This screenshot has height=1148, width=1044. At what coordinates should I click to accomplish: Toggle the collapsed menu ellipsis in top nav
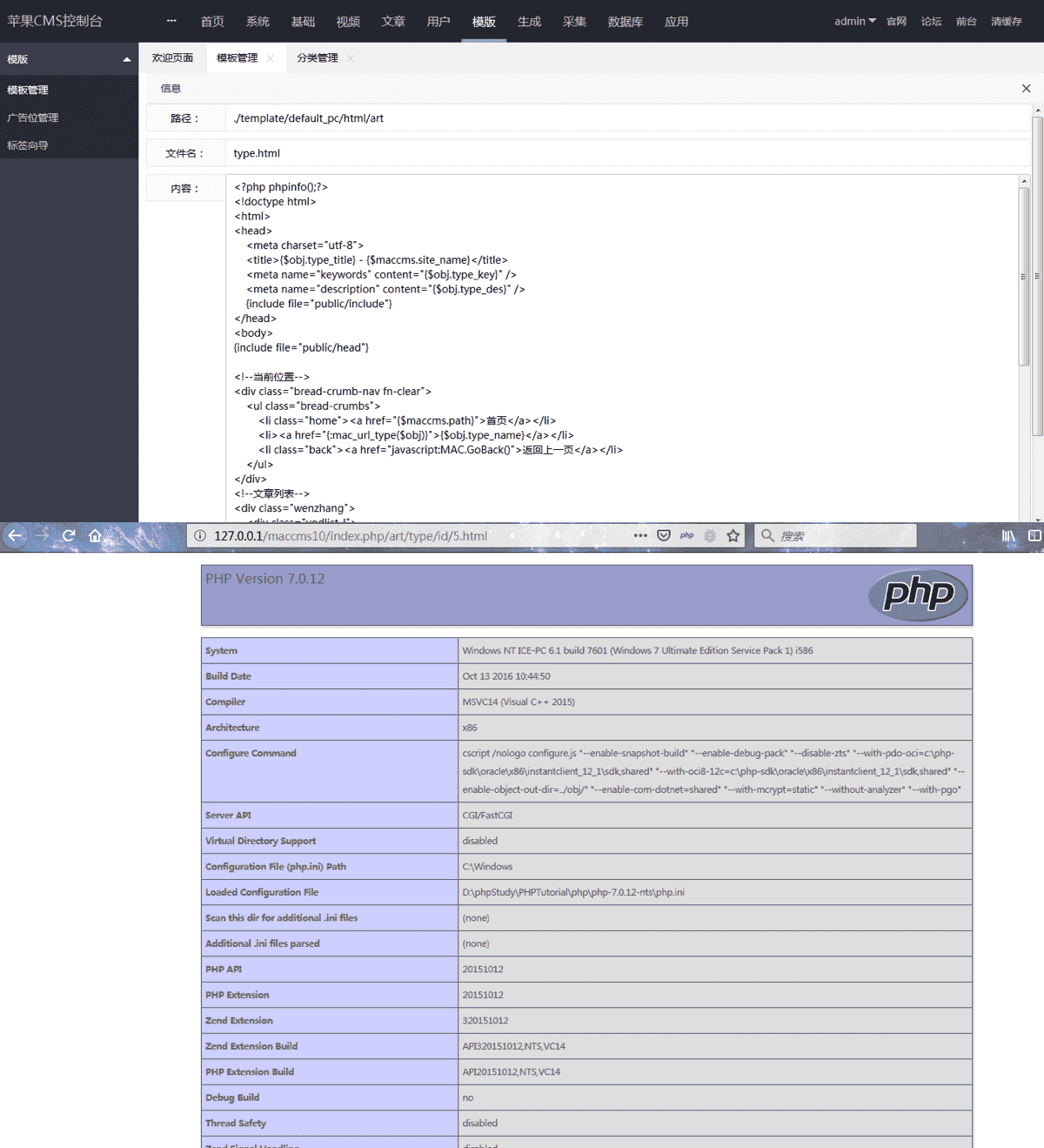[171, 21]
